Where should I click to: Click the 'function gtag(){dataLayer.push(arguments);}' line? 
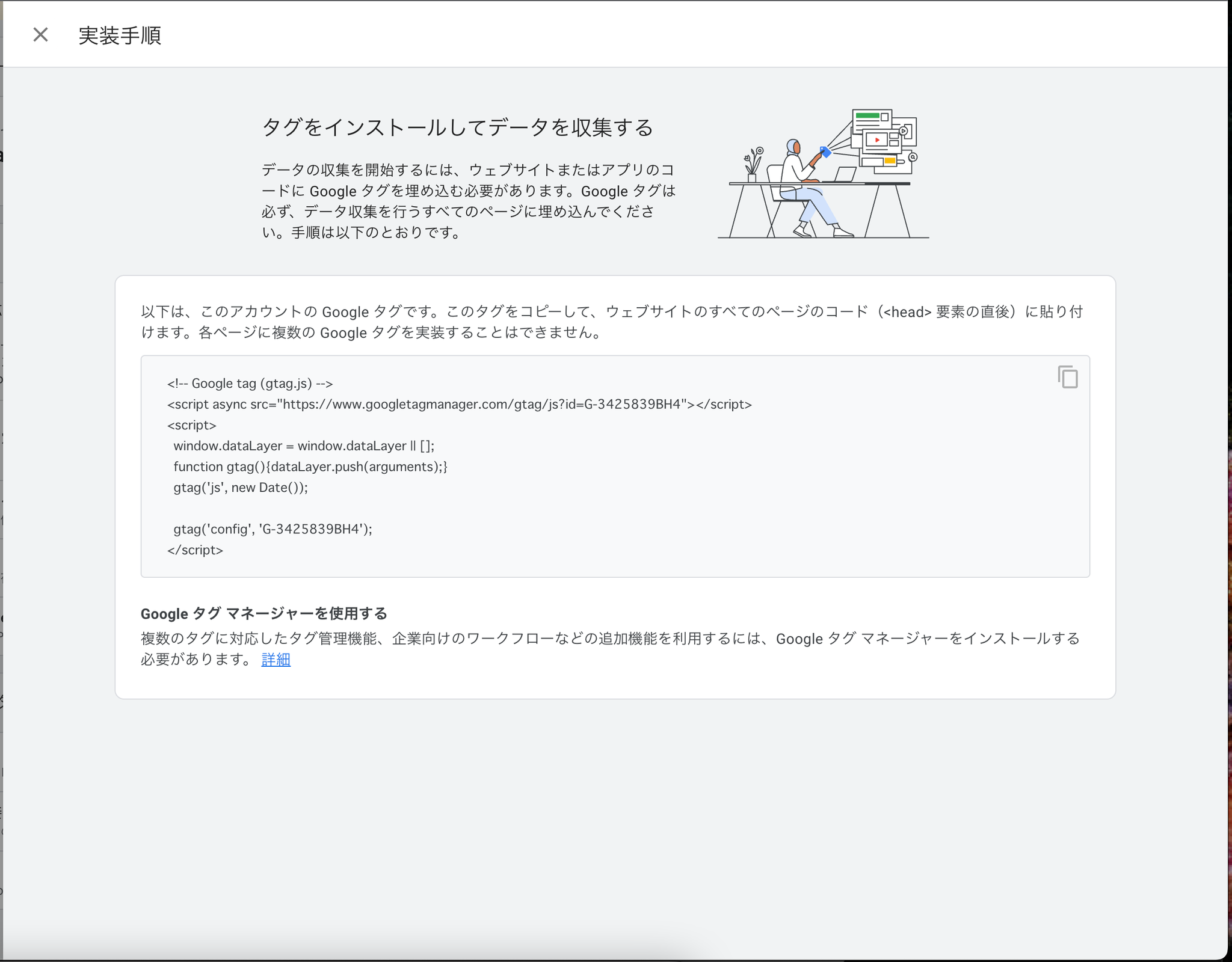pos(310,467)
